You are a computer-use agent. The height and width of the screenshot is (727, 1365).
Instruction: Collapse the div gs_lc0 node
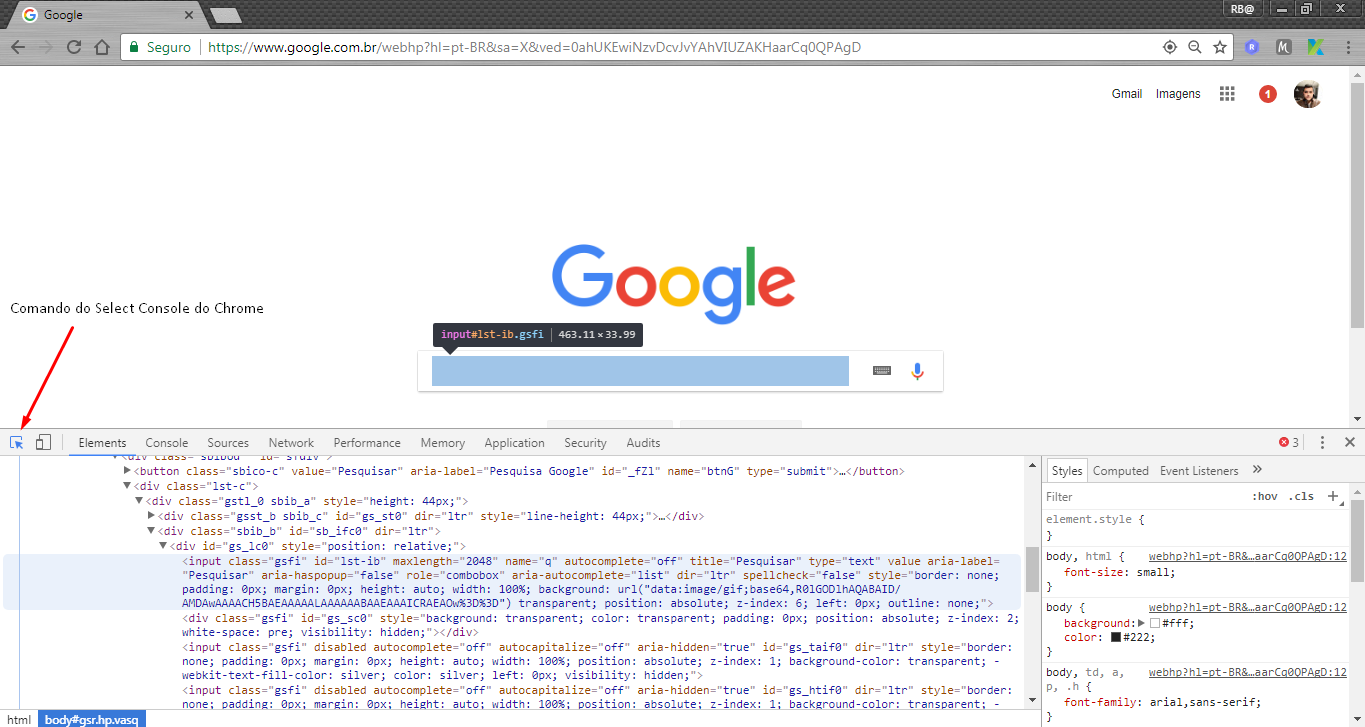click(163, 546)
